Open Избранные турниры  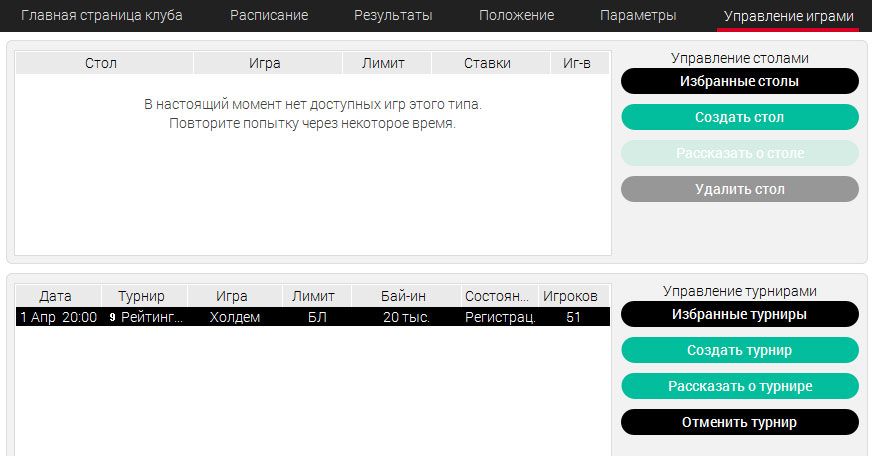pos(740,314)
